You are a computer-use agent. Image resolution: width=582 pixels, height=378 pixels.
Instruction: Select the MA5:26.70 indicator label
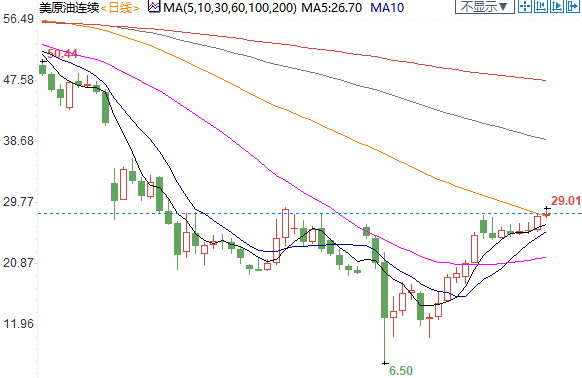(x=331, y=8)
